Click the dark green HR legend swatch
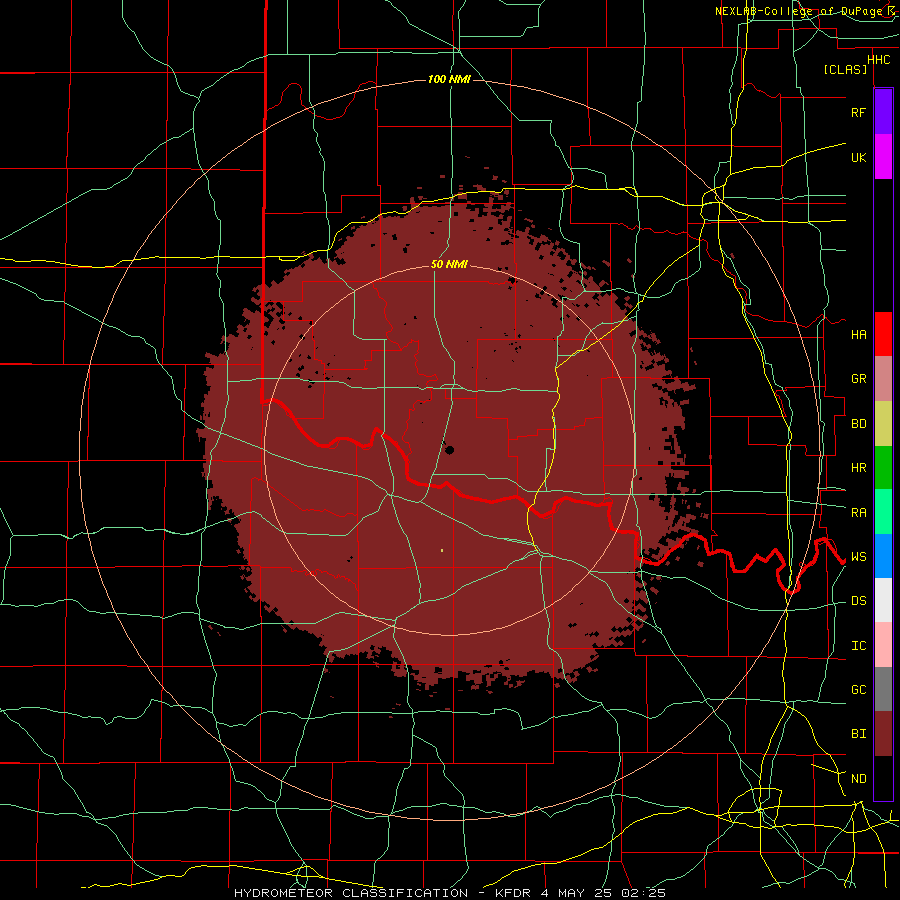Image resolution: width=900 pixels, height=900 pixels. pyautogui.click(x=883, y=468)
